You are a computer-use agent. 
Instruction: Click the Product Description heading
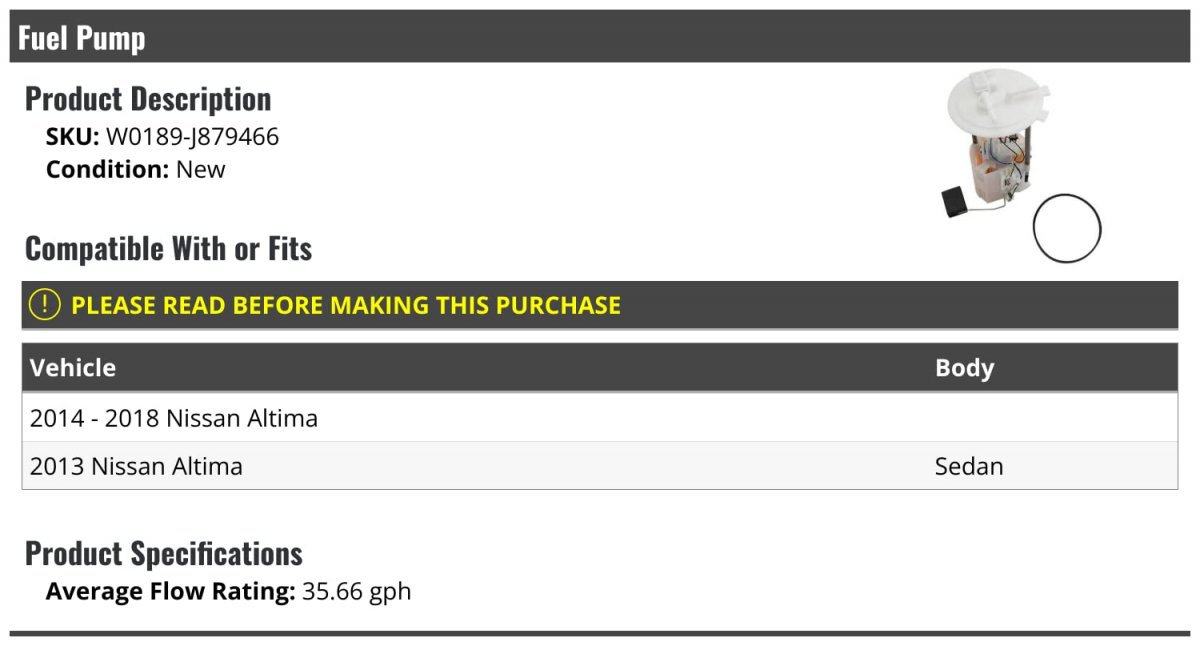point(148,99)
